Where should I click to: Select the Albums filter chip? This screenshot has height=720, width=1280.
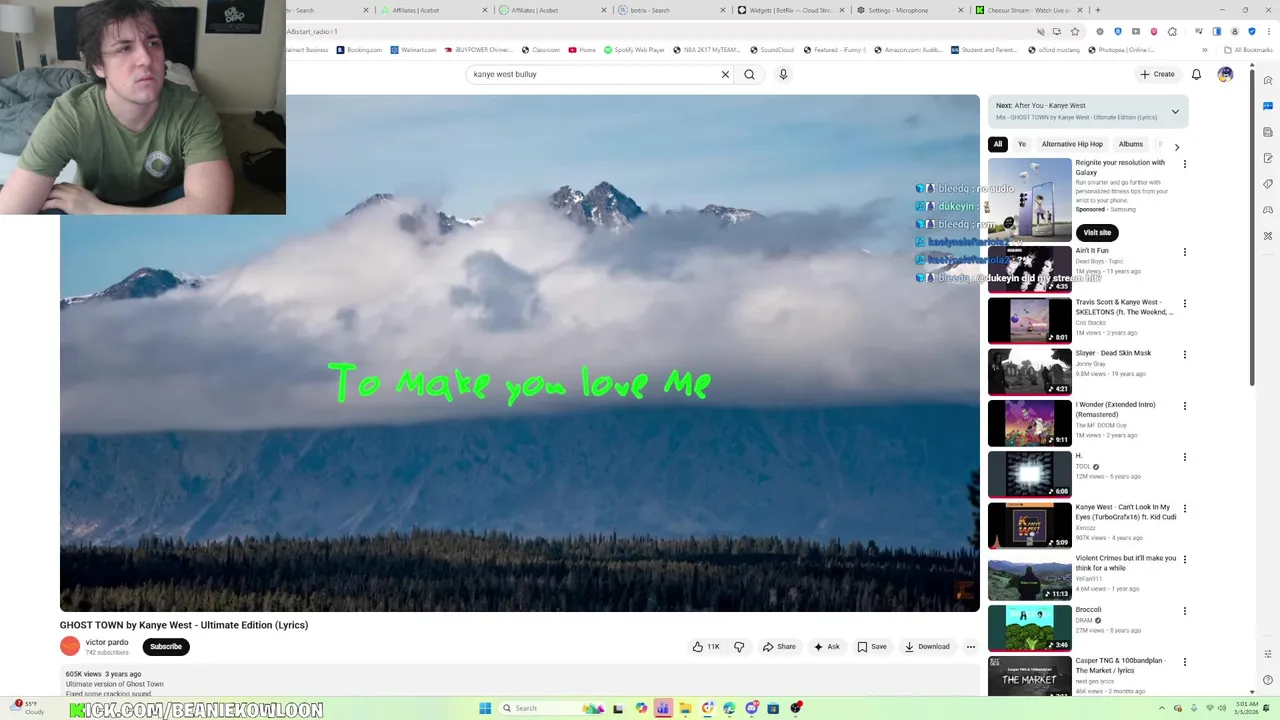(x=1131, y=144)
